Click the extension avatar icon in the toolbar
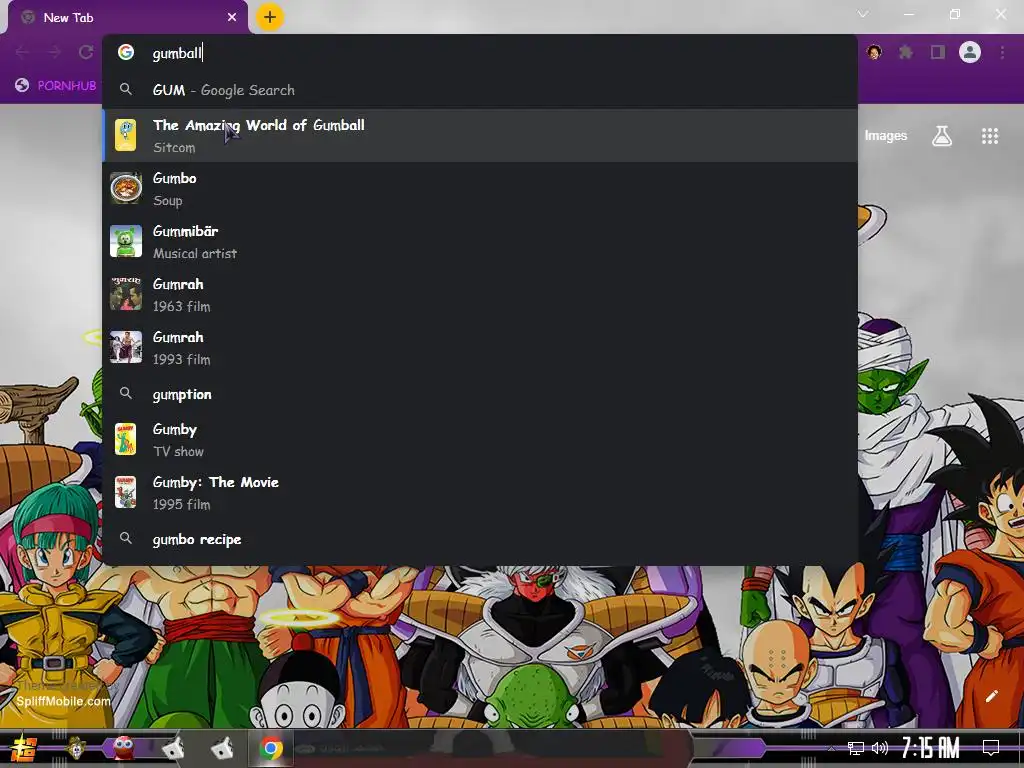The width and height of the screenshot is (1024, 768). tap(874, 52)
